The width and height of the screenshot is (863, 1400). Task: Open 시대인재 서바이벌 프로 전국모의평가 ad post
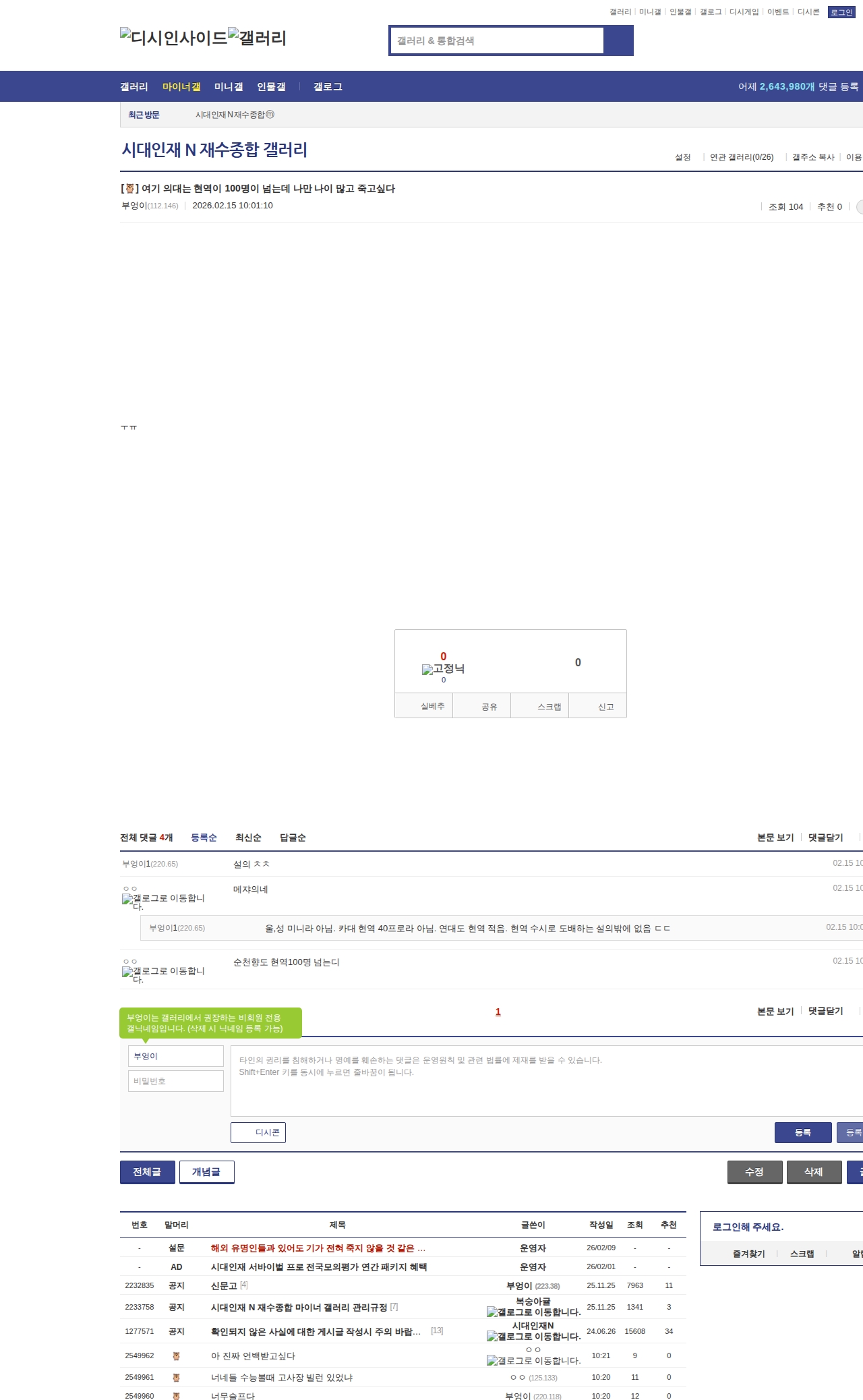(x=319, y=1267)
